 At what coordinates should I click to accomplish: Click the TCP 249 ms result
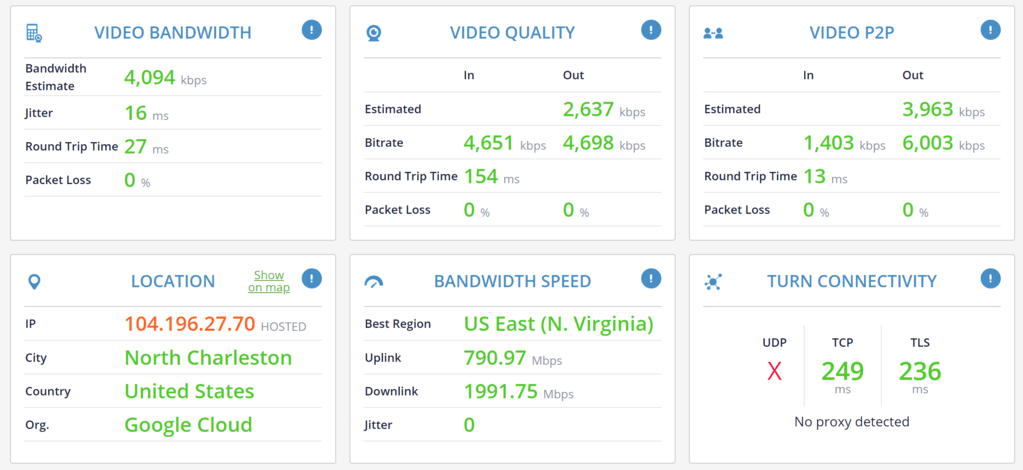point(842,372)
